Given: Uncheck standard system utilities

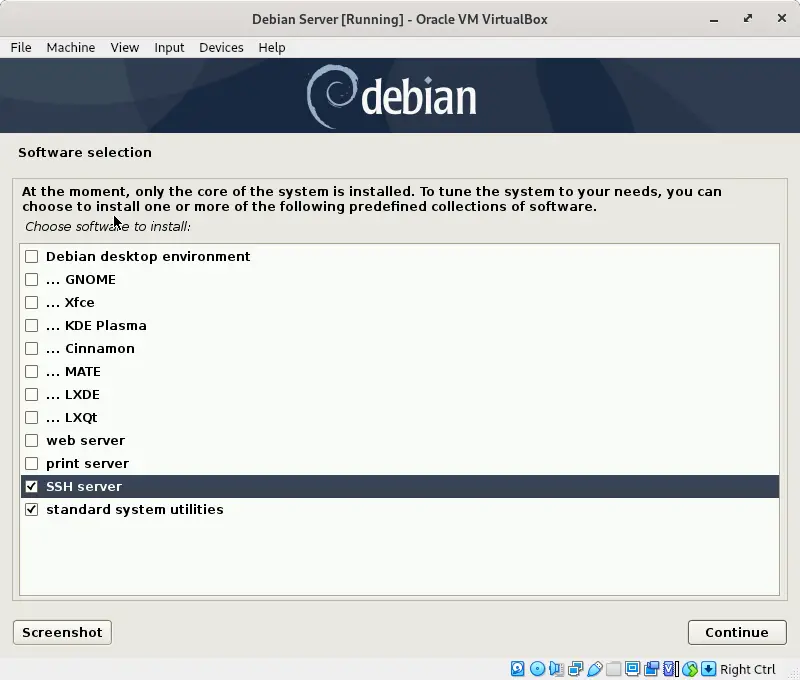Looking at the screenshot, I should (x=32, y=510).
